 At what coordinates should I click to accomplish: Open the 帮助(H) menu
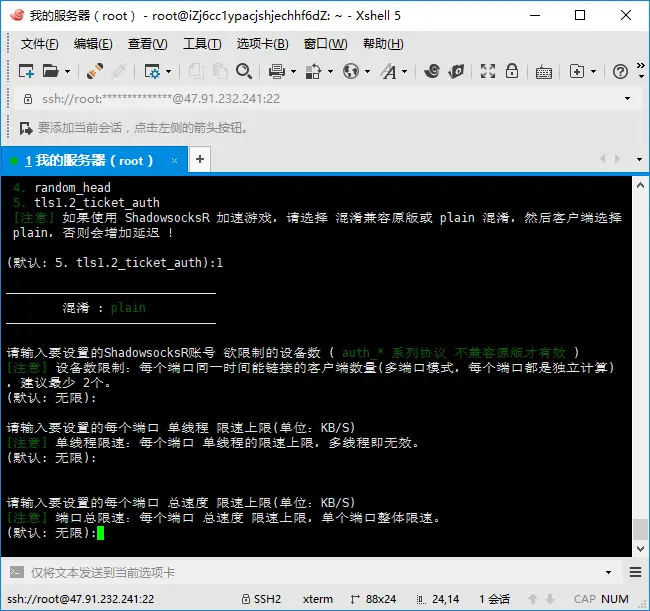pyautogui.click(x=383, y=44)
